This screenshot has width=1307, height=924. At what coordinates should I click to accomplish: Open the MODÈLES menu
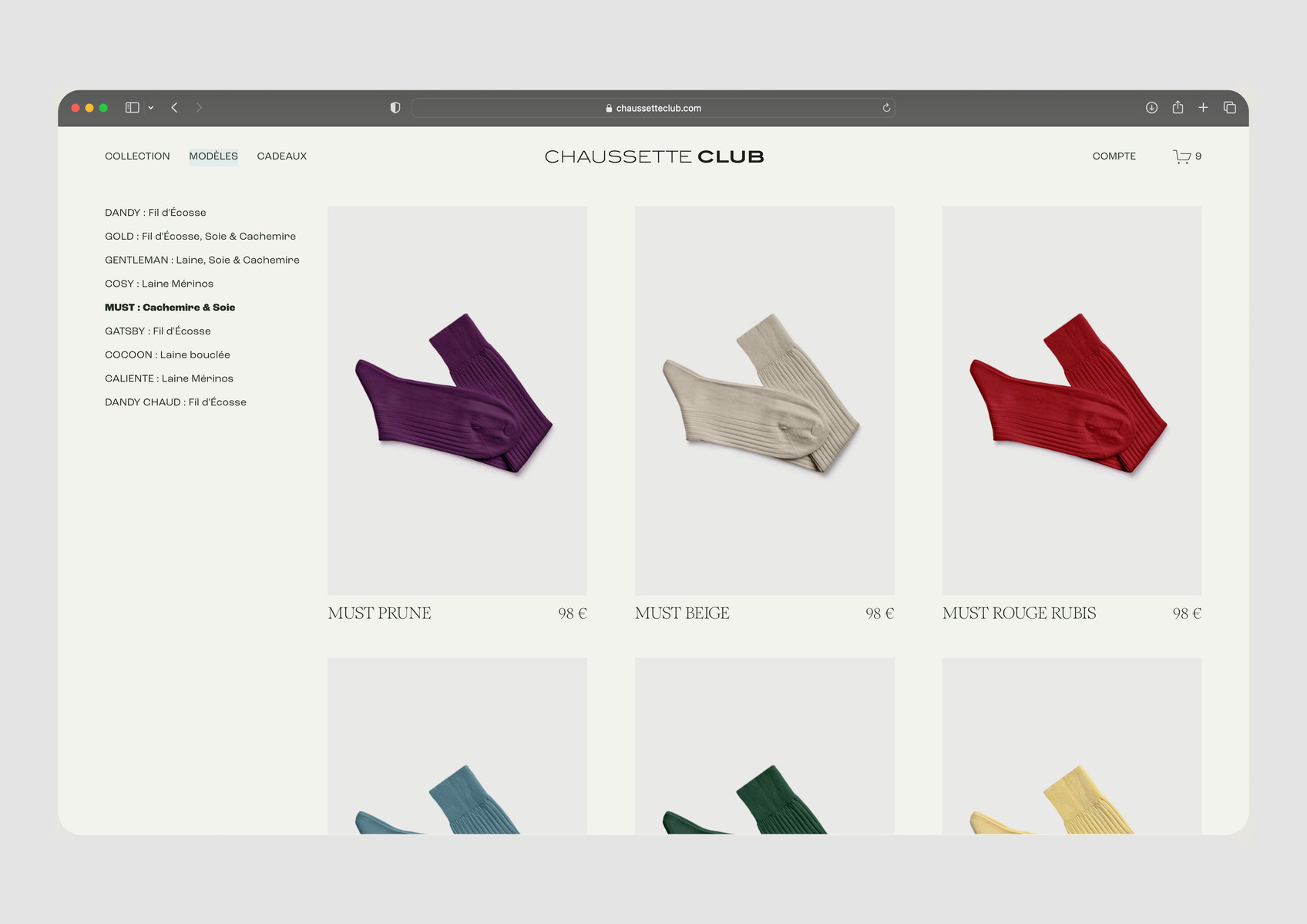pos(213,156)
